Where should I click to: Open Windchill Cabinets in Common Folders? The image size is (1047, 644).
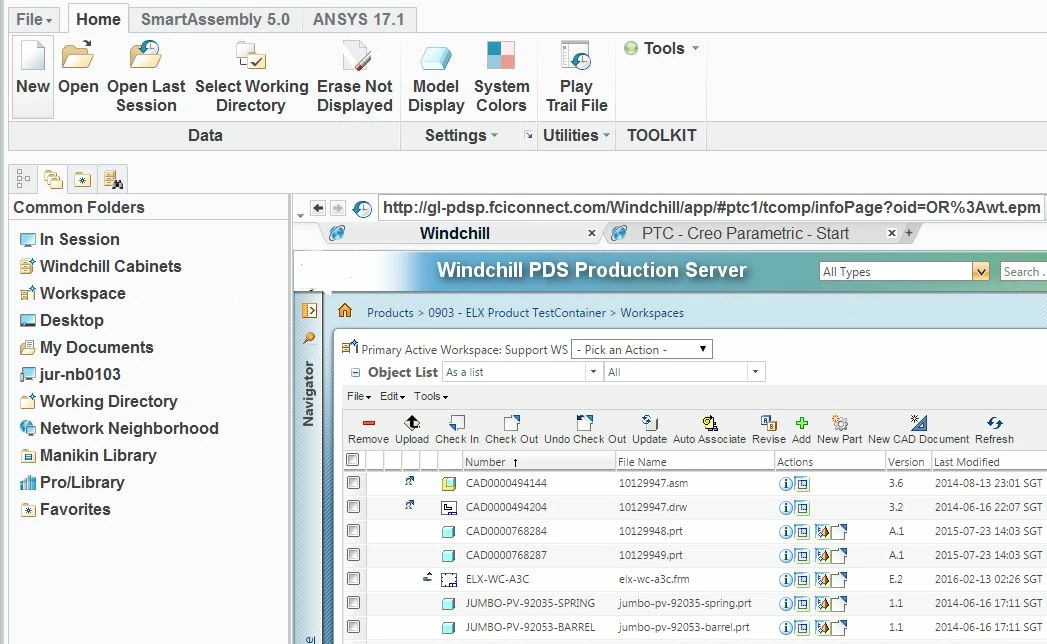110,266
